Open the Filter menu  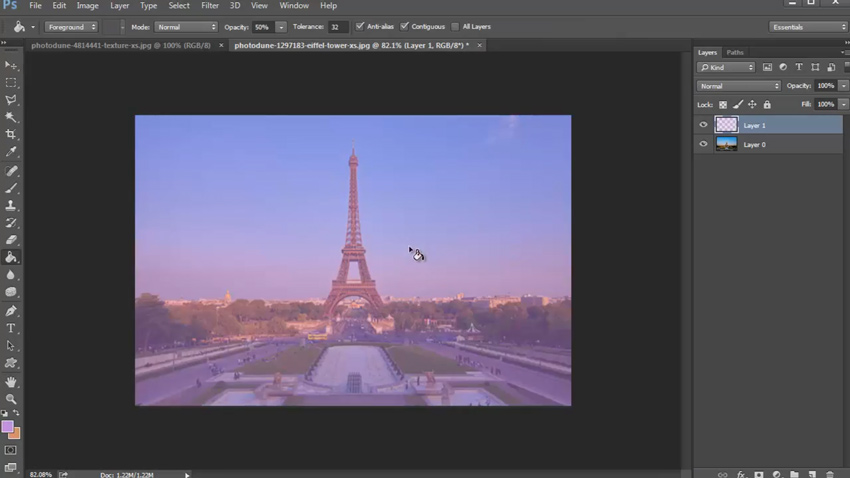pyautogui.click(x=209, y=6)
